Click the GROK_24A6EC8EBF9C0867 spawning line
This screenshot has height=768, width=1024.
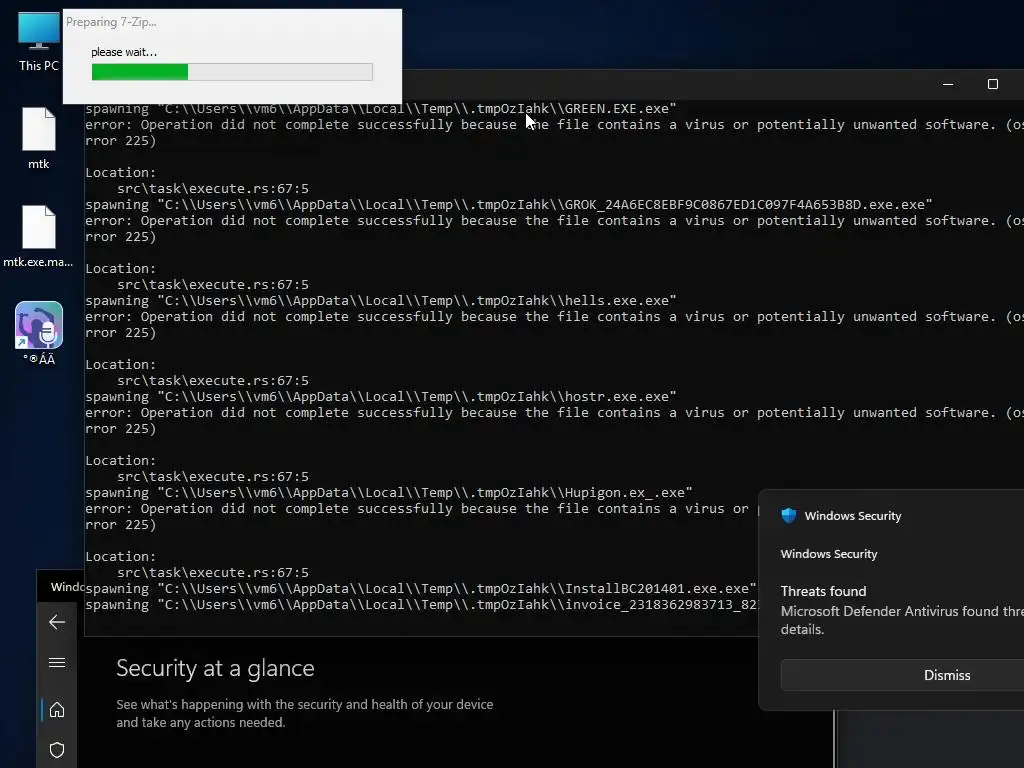(x=509, y=204)
